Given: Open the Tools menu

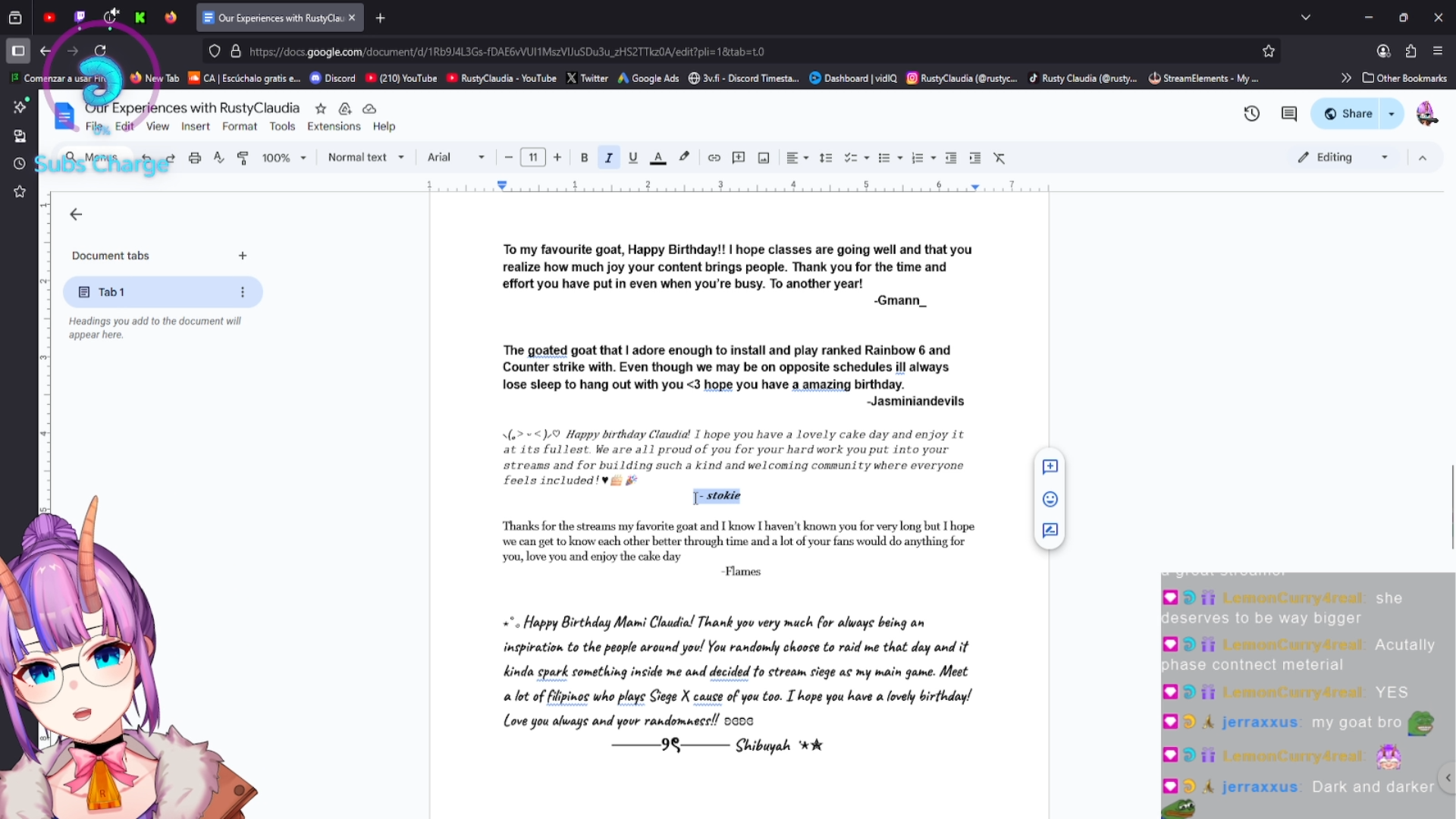Looking at the screenshot, I should (282, 127).
